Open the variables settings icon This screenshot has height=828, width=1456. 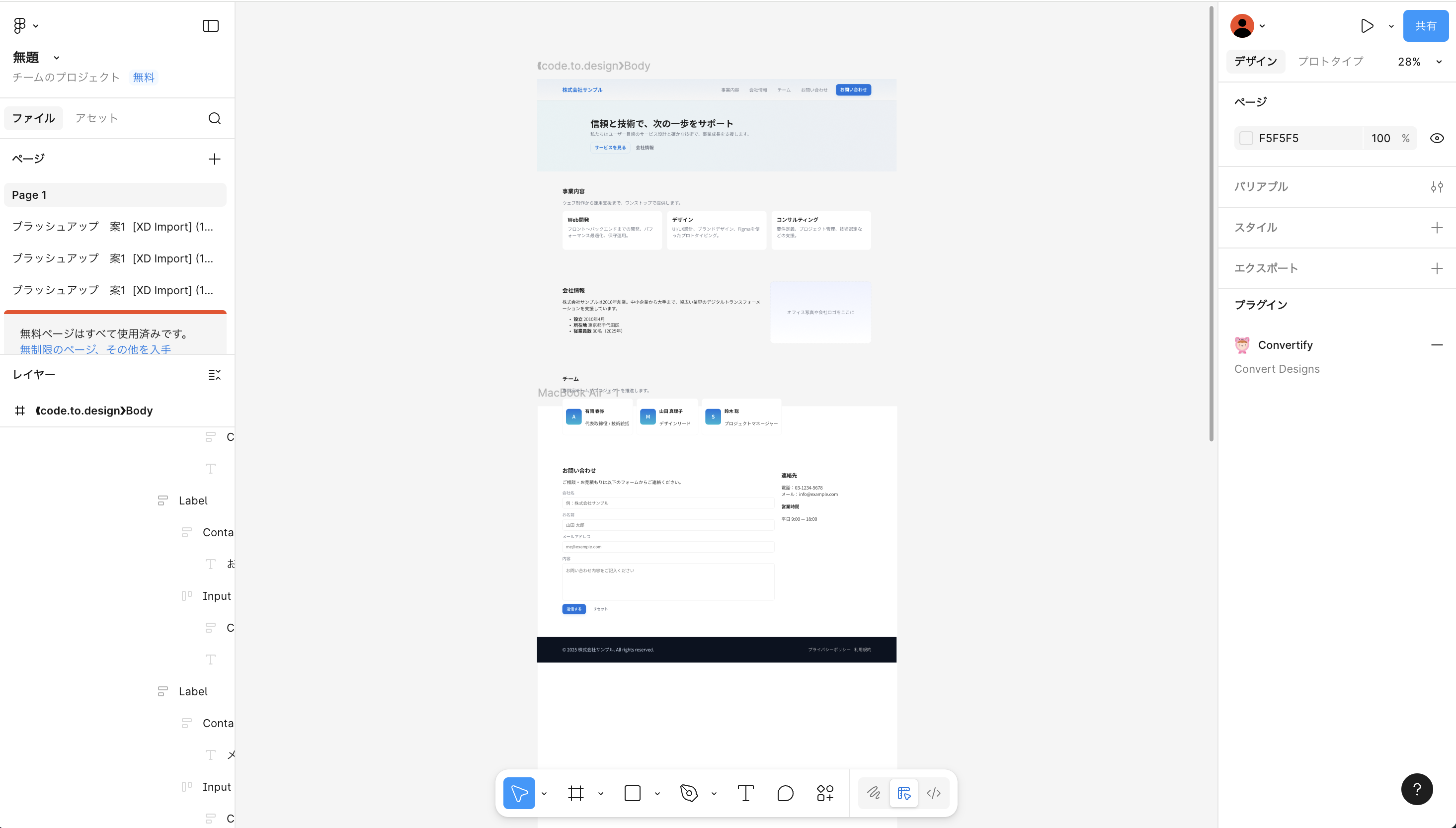click(1437, 186)
